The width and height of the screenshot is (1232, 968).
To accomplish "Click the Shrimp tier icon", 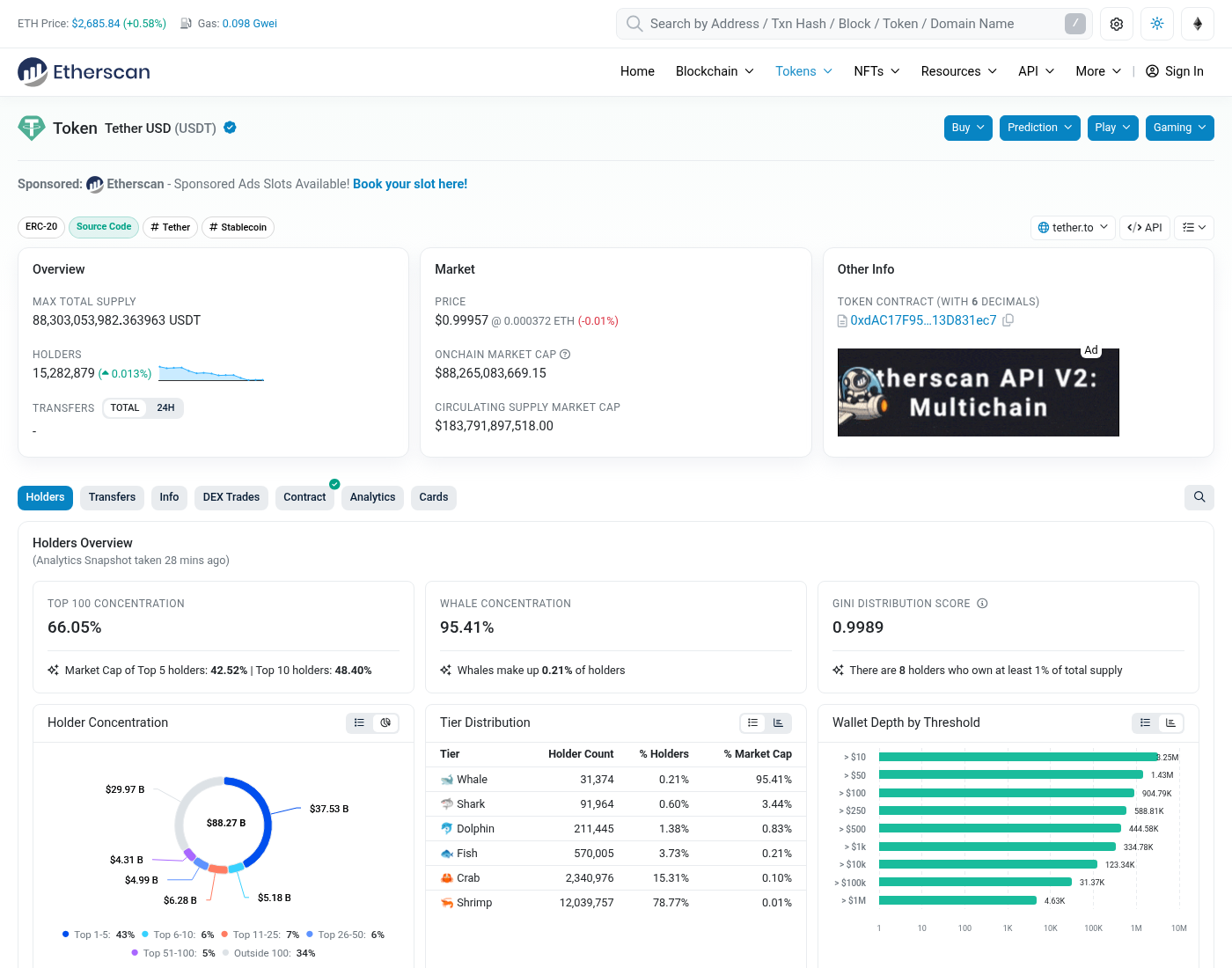I will [x=447, y=903].
